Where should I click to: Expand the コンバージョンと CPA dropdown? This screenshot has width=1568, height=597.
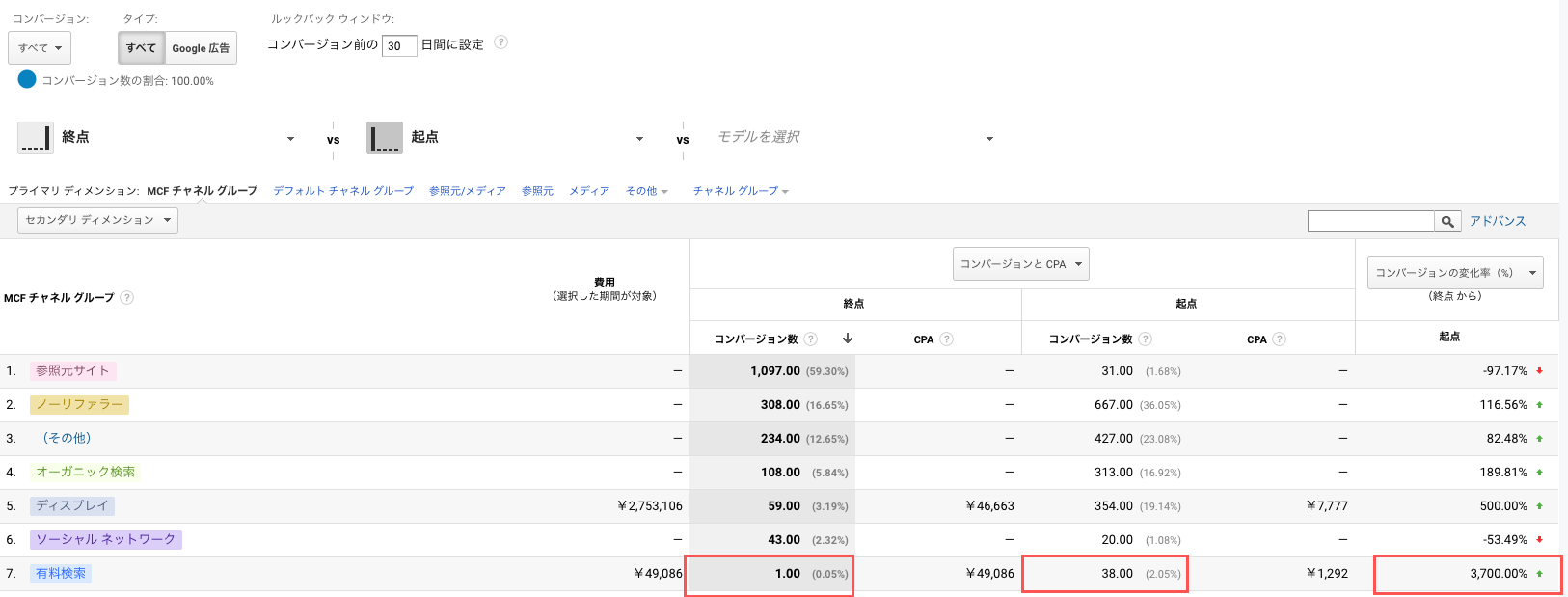click(x=1020, y=264)
